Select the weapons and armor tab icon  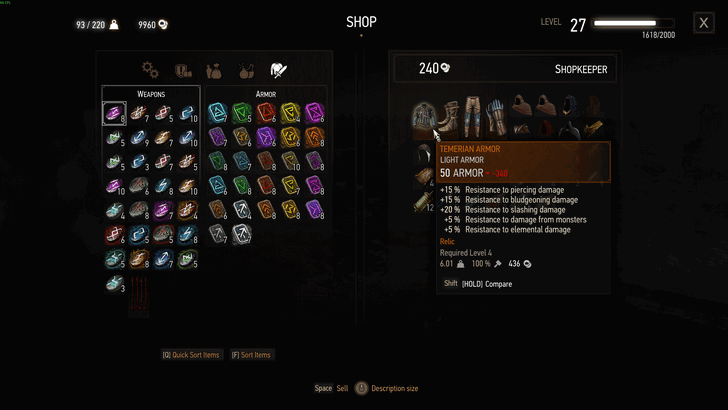coord(279,70)
